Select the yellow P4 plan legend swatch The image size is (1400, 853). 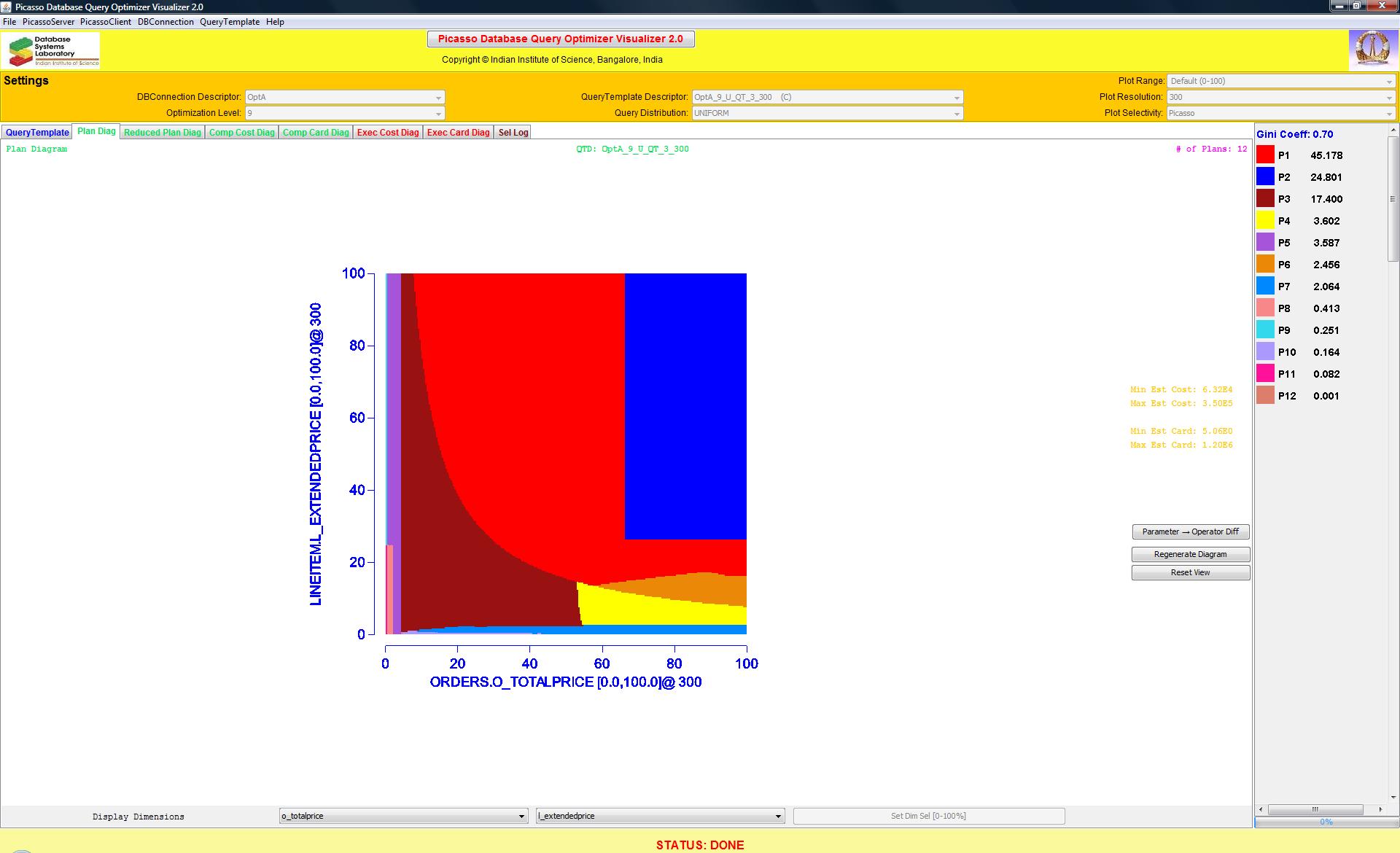[x=1265, y=221]
